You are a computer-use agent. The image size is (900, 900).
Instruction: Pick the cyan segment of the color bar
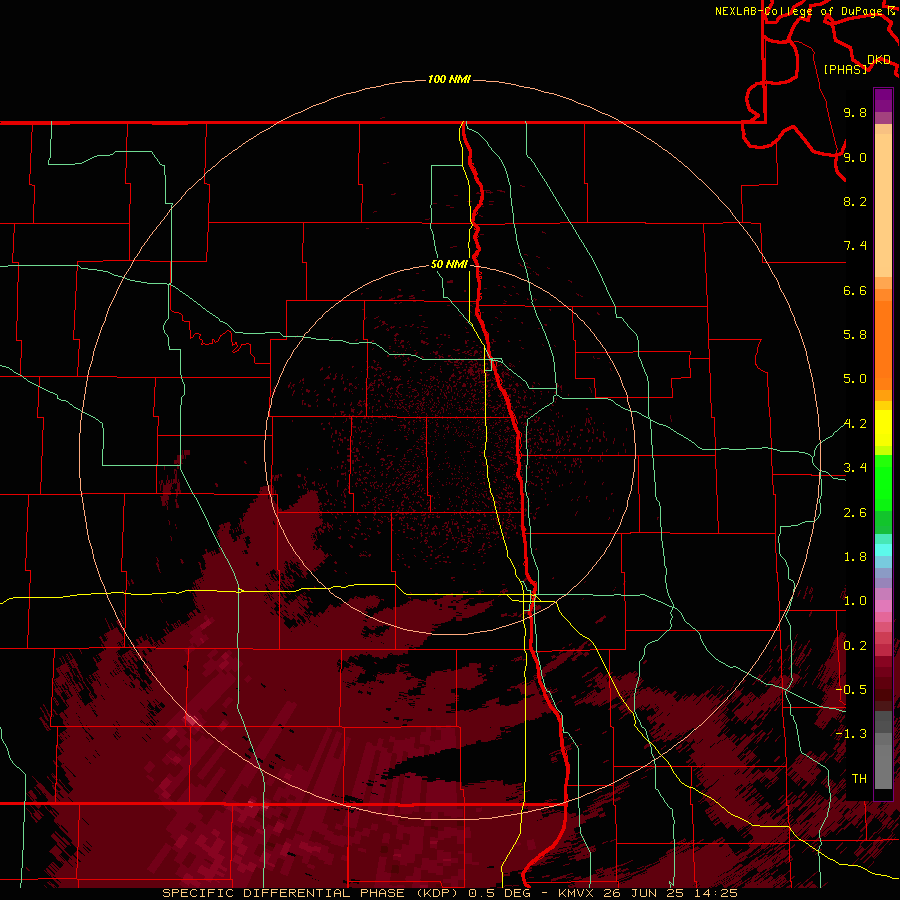[883, 550]
